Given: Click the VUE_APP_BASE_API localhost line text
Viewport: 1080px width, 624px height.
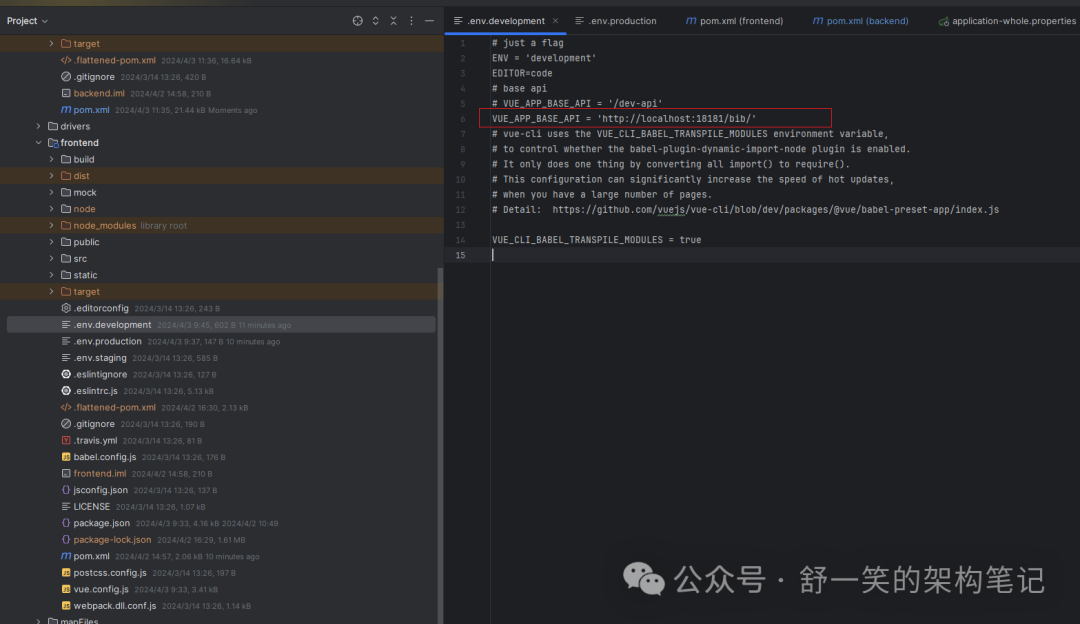Looking at the screenshot, I should (x=624, y=118).
